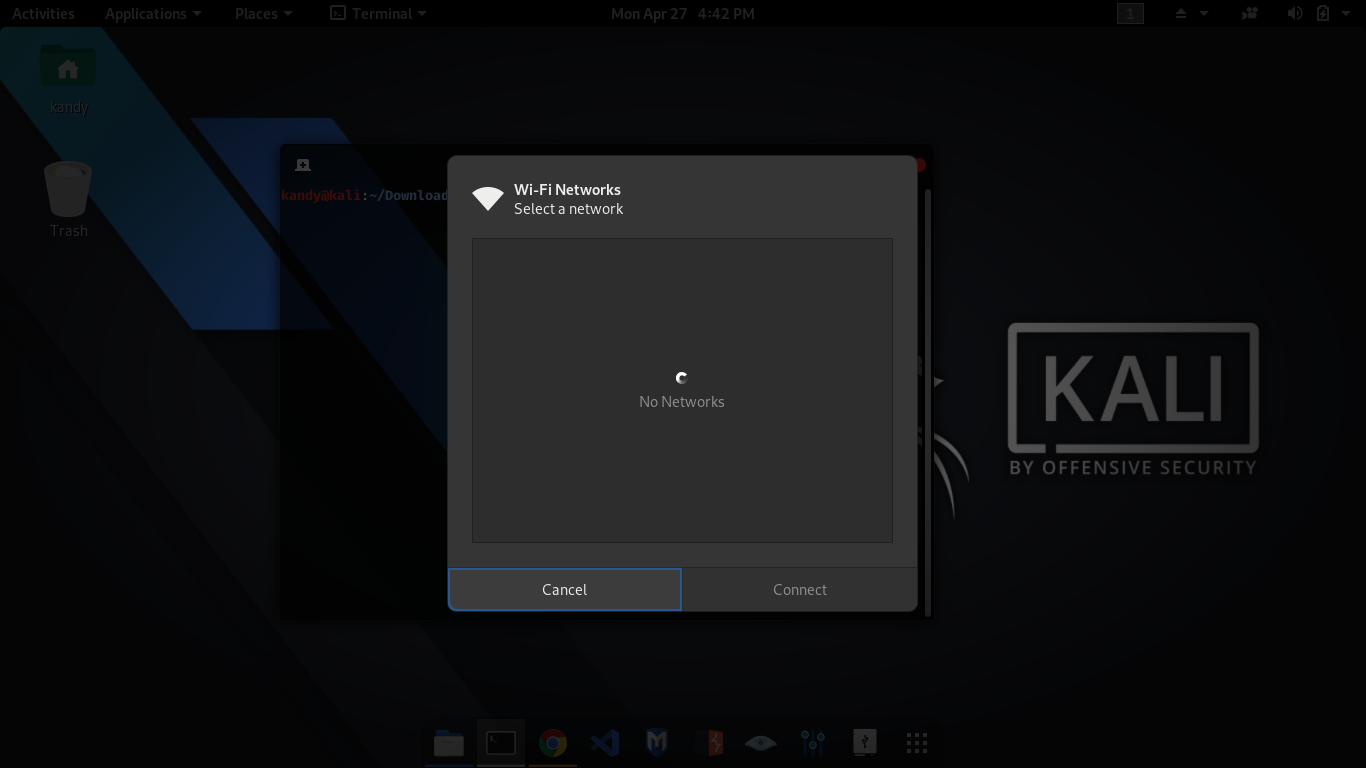Launch Google Chrome from the dock
1366x768 pixels.
[553, 743]
